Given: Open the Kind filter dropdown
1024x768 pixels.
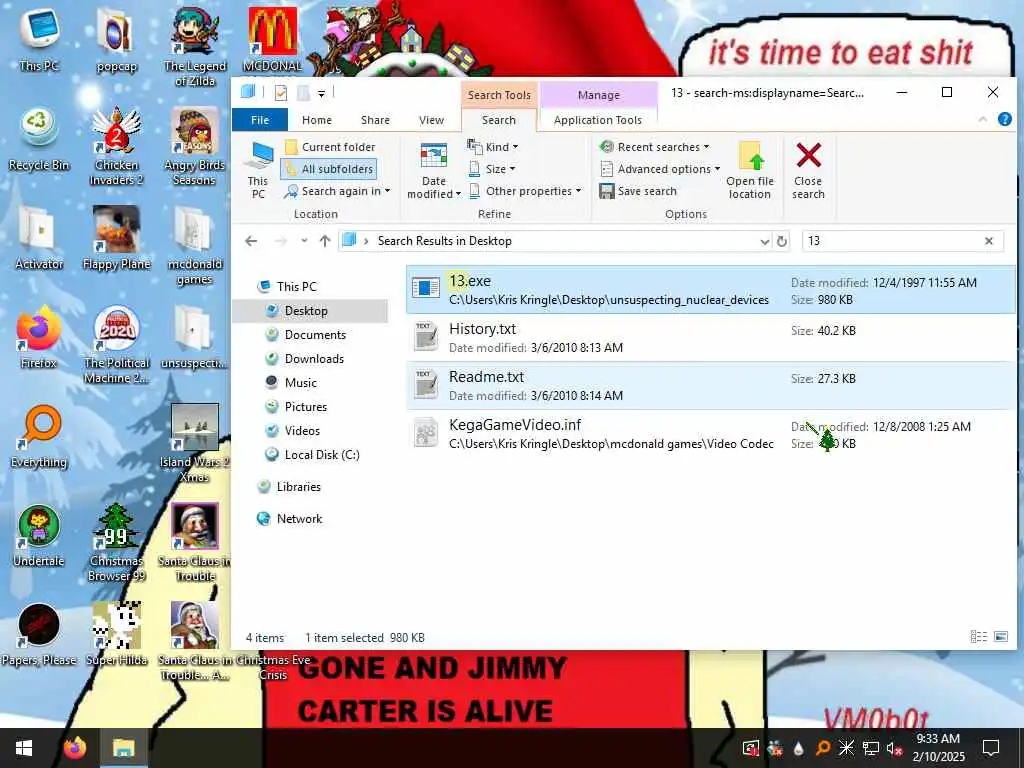Looking at the screenshot, I should coord(493,147).
